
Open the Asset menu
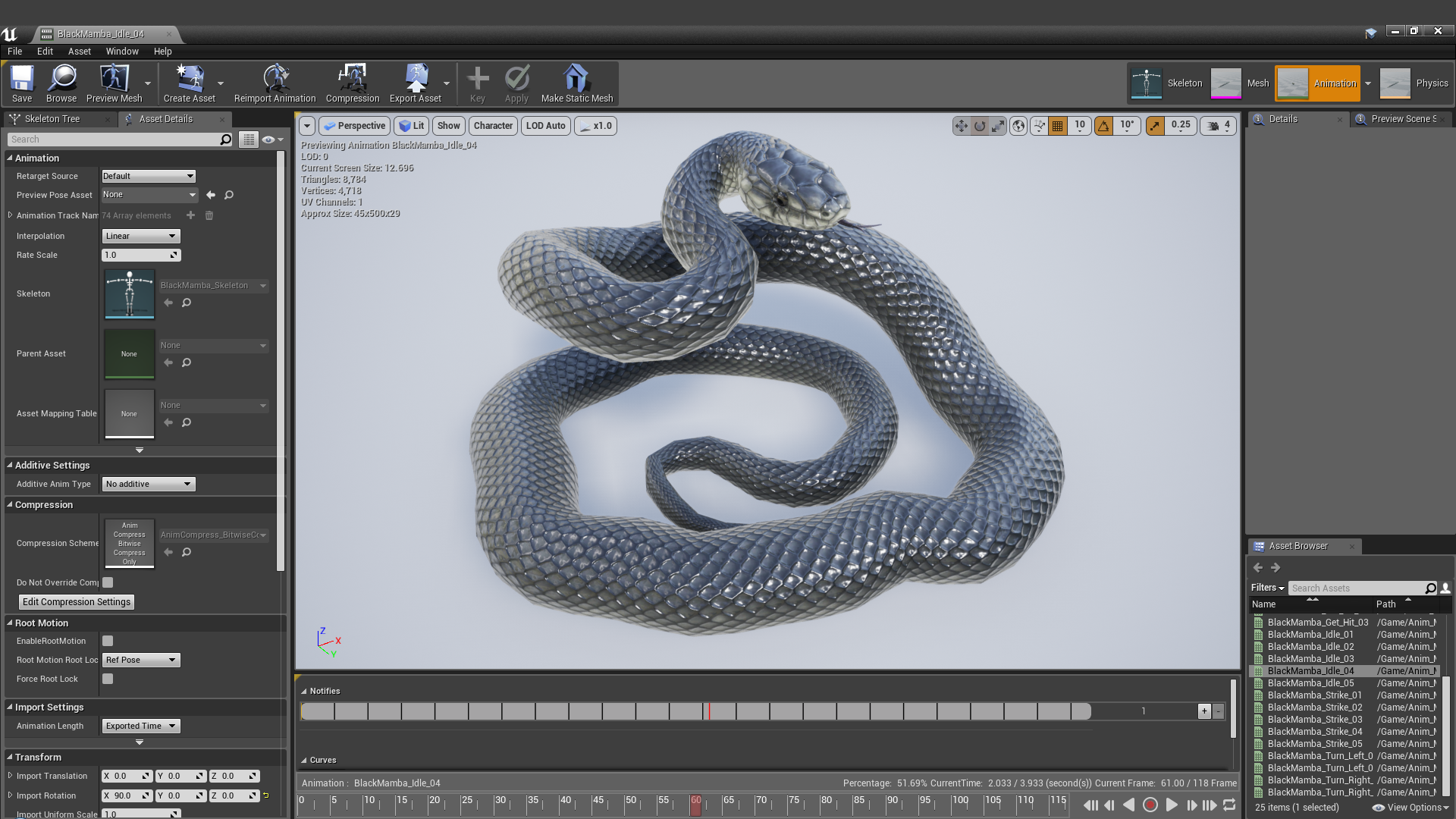[x=79, y=52]
